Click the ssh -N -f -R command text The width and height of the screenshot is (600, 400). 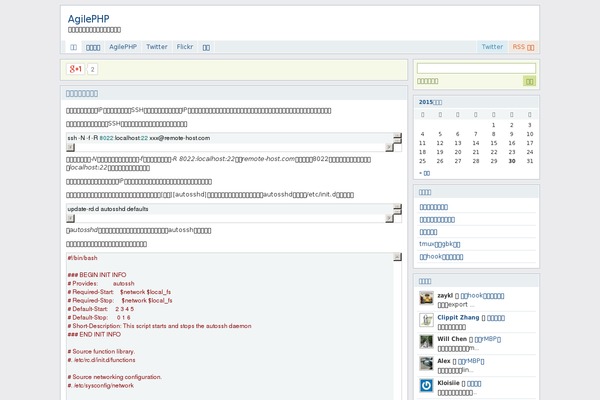click(139, 138)
